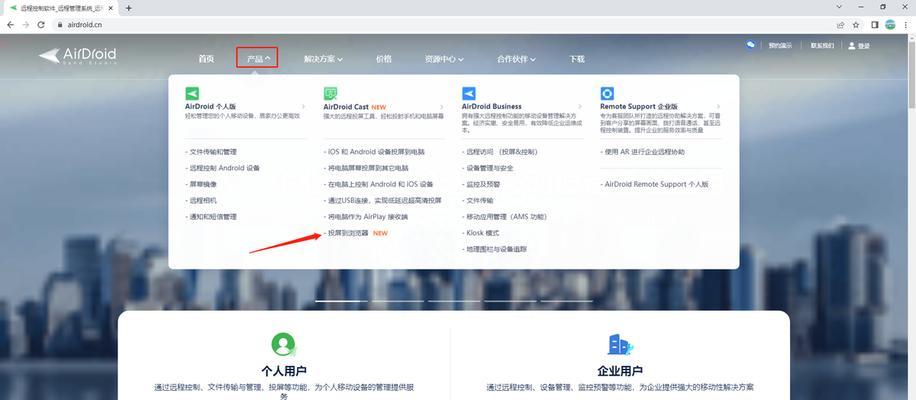Click the airdroid.cn address bar
Viewport: 916px width, 400px height.
pos(444,25)
